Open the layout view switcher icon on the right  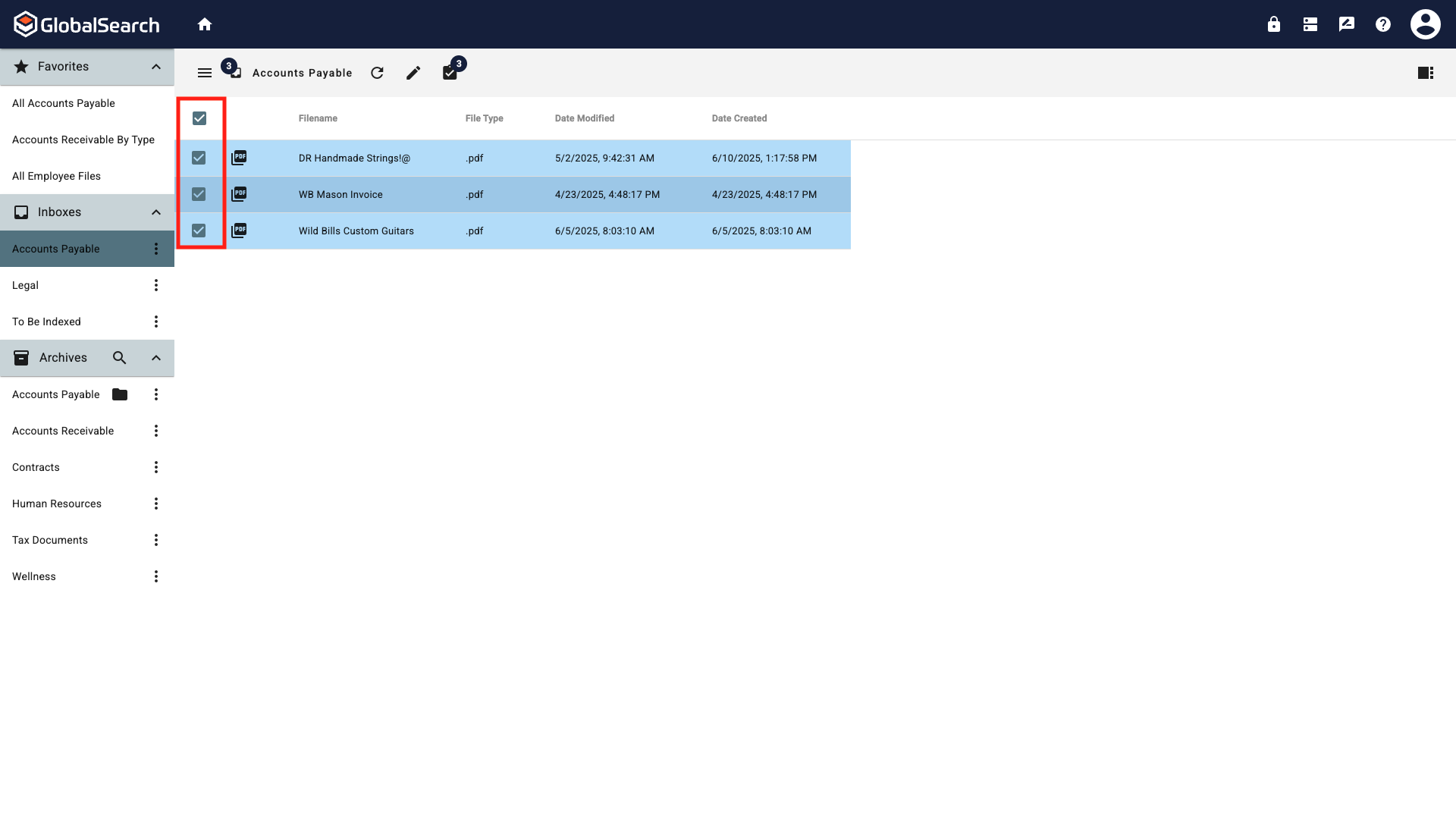point(1426,73)
